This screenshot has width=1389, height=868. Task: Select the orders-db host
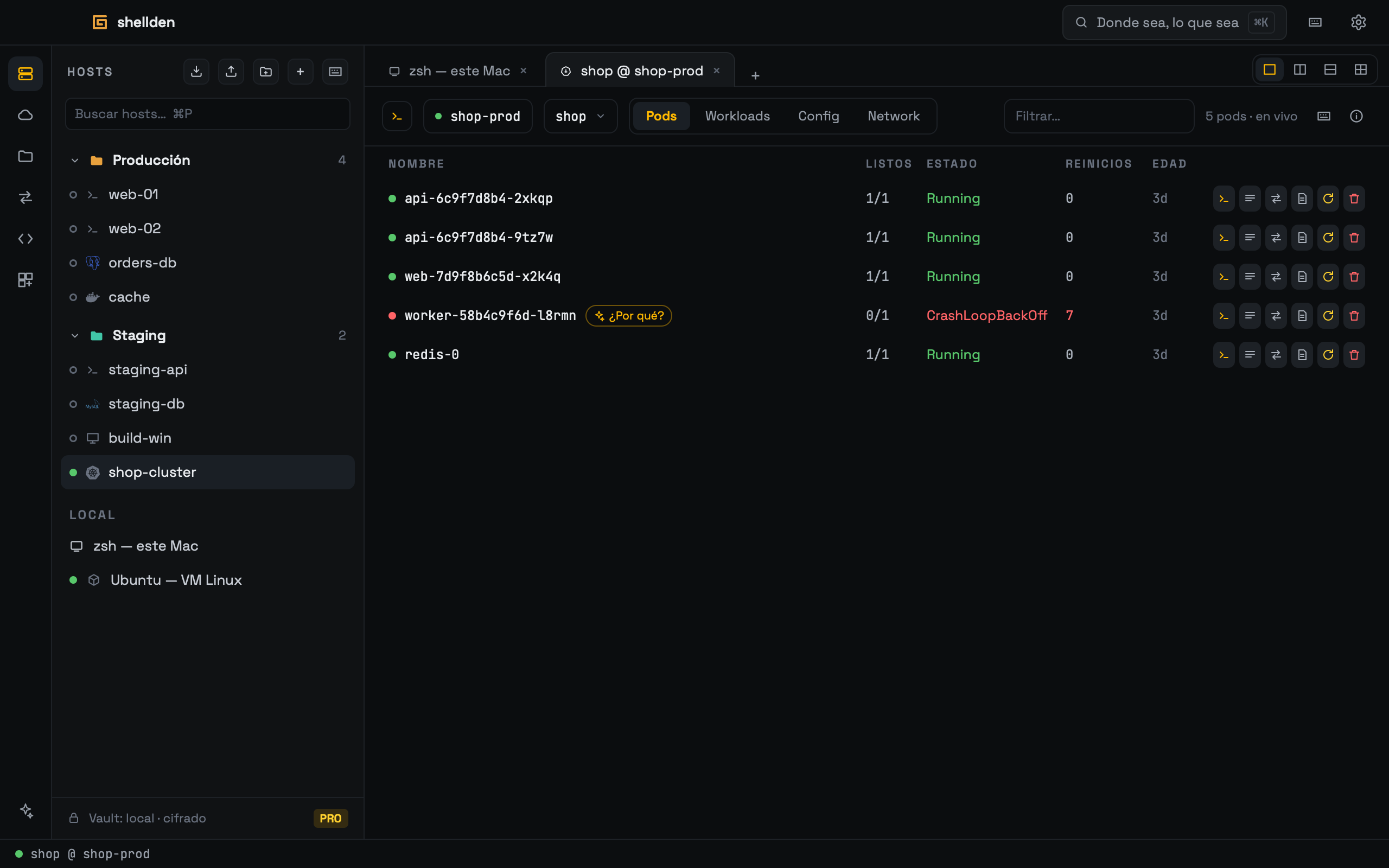(x=208, y=263)
